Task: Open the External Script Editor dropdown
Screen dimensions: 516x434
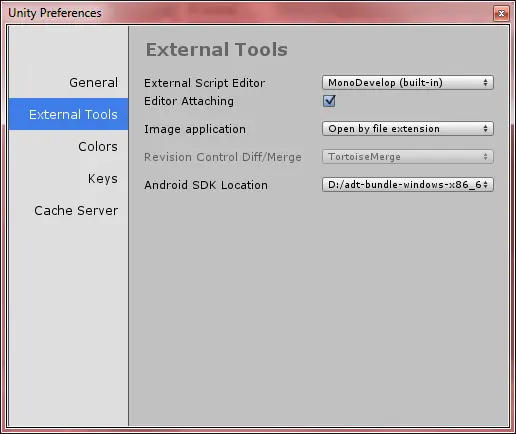Action: (408, 82)
